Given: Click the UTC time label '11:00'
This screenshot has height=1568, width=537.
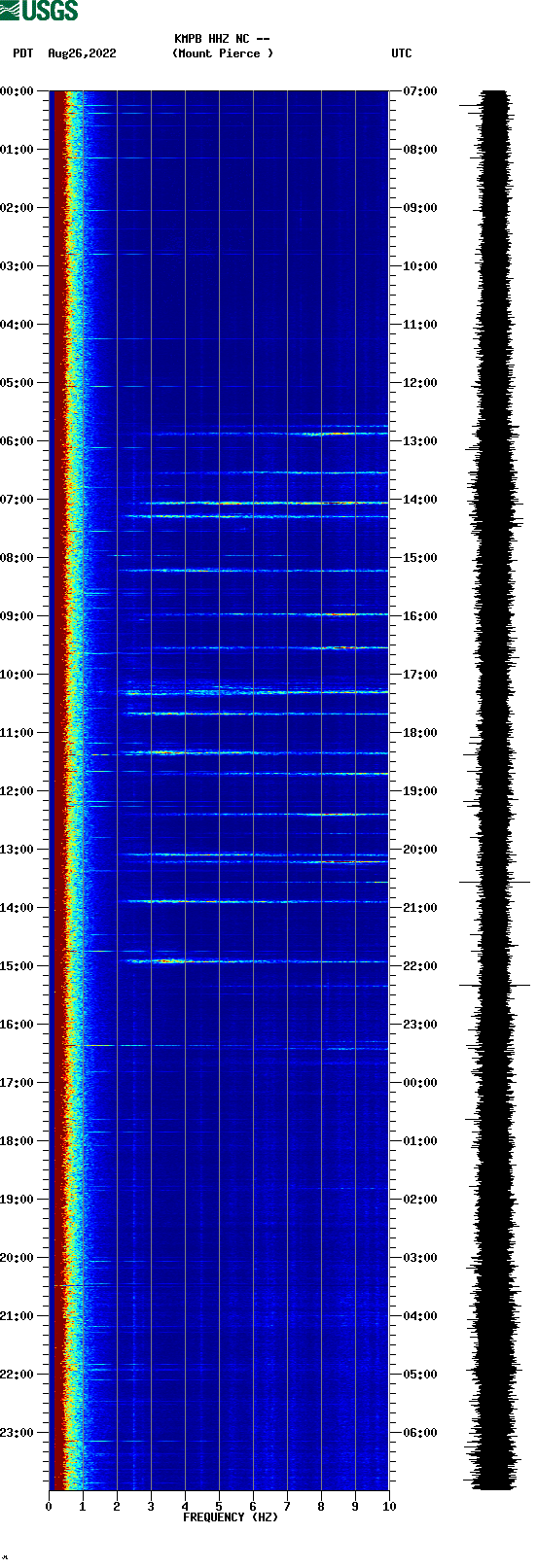Looking at the screenshot, I should pos(420,325).
